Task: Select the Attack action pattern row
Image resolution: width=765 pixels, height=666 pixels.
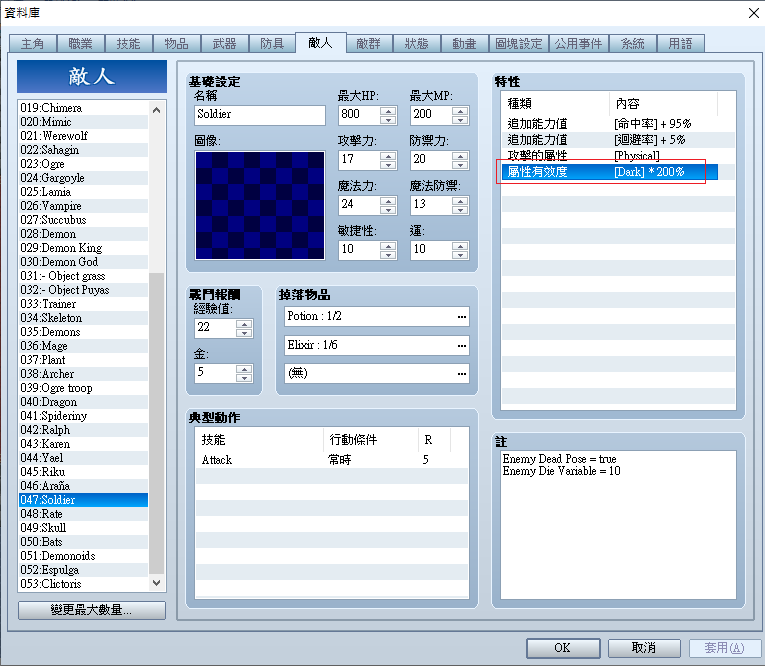Action: pos(332,460)
